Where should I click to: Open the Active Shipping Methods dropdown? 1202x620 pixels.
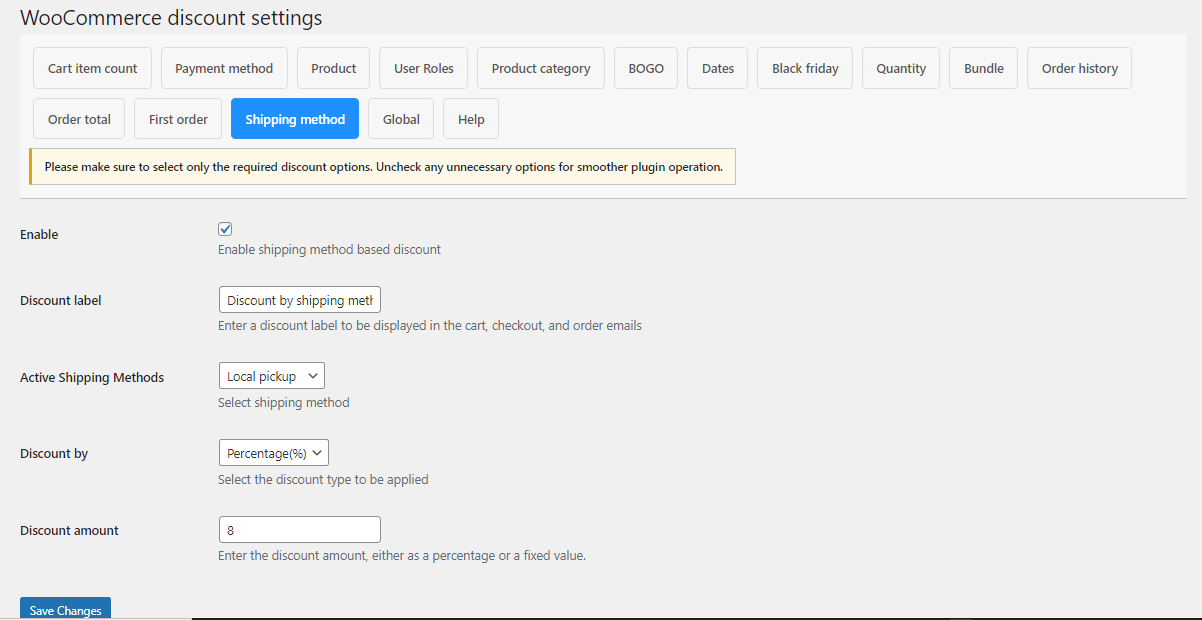(x=271, y=375)
